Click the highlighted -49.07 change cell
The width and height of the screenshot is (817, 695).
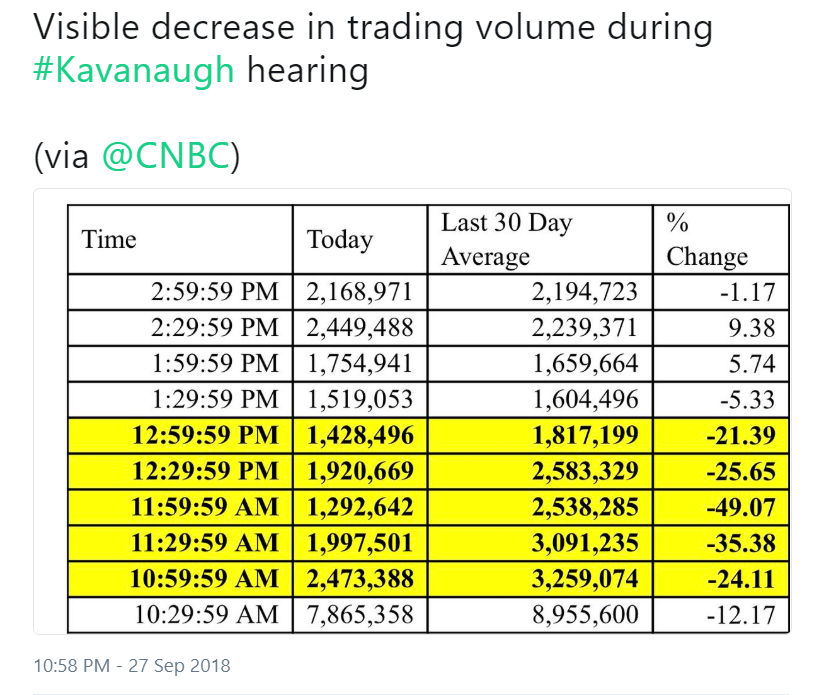721,507
